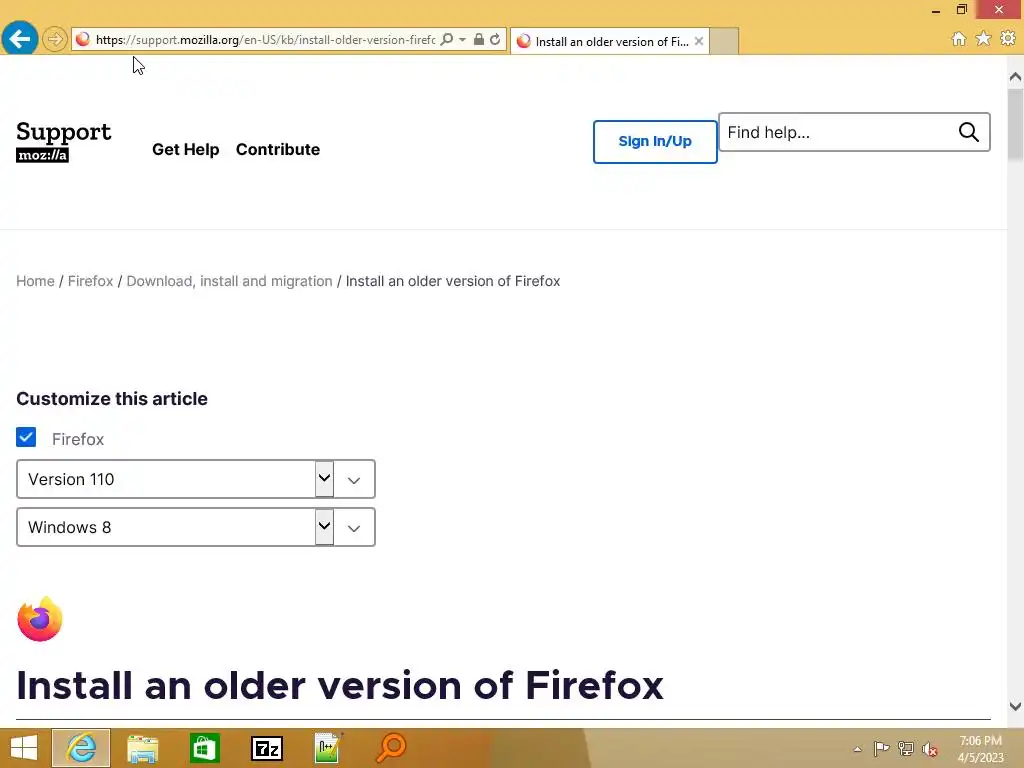The height and width of the screenshot is (768, 1024).
Task: Uncheck the Firefox checkbox
Action: 26,438
